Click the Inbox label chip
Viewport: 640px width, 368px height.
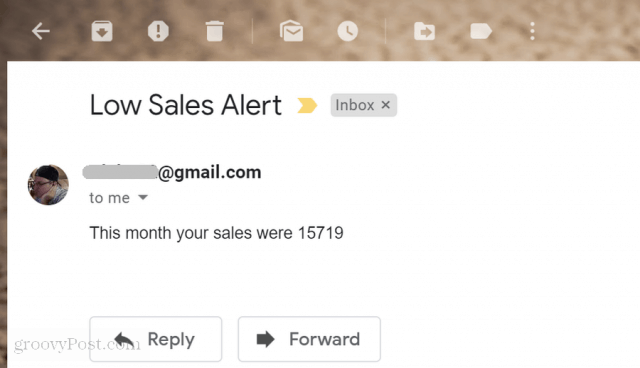pyautogui.click(x=355, y=105)
